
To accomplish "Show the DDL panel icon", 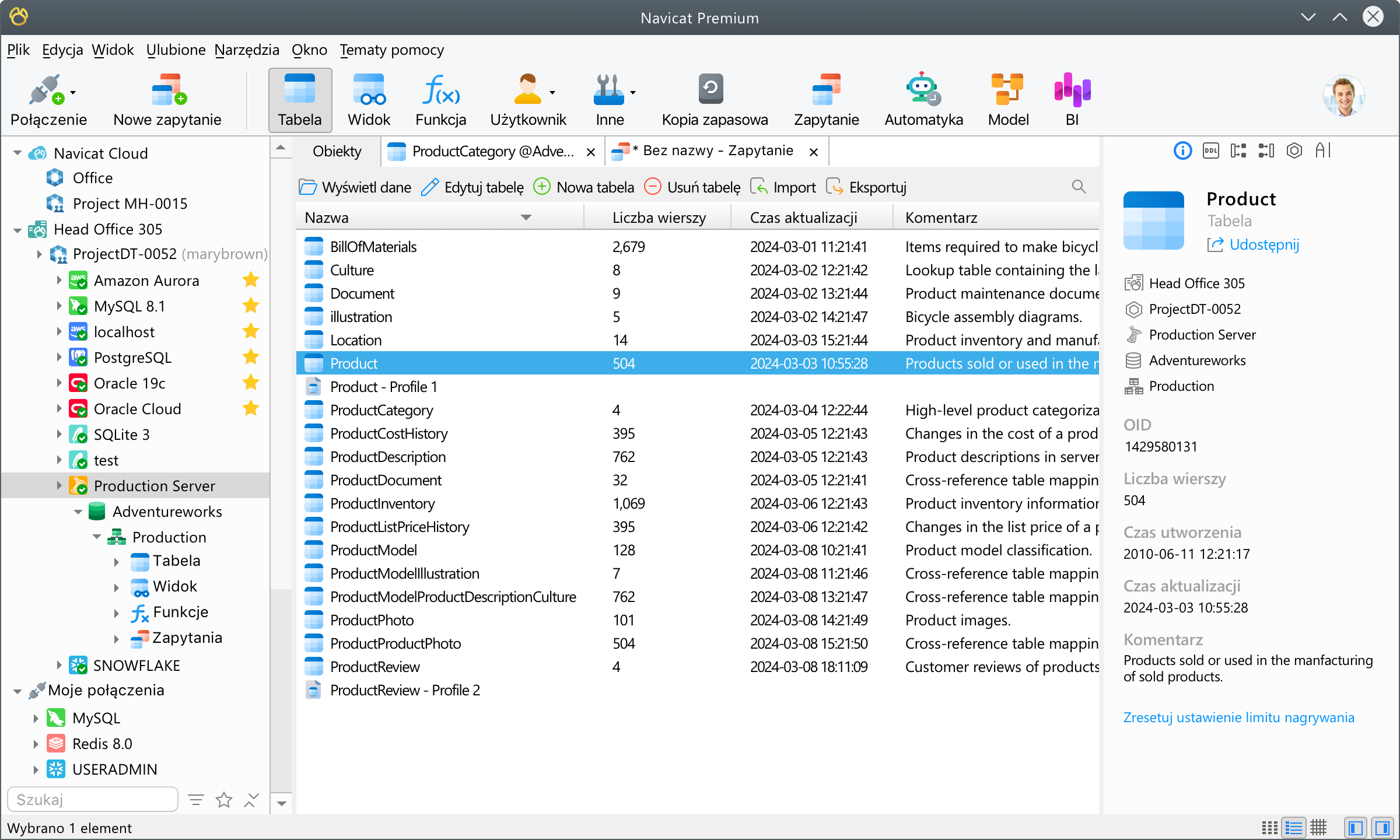I will coord(1210,151).
